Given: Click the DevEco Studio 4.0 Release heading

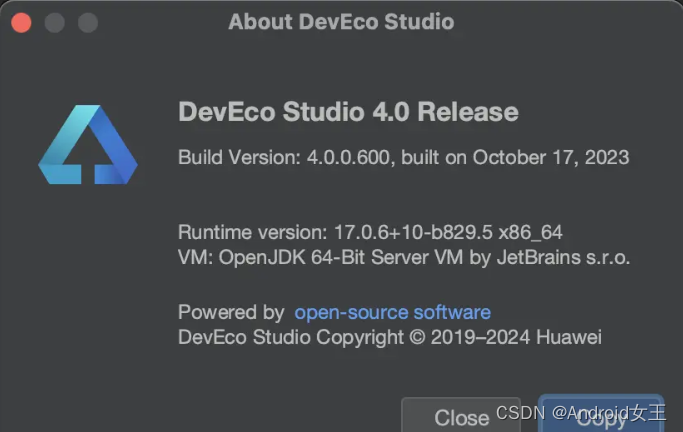Looking at the screenshot, I should [x=348, y=112].
